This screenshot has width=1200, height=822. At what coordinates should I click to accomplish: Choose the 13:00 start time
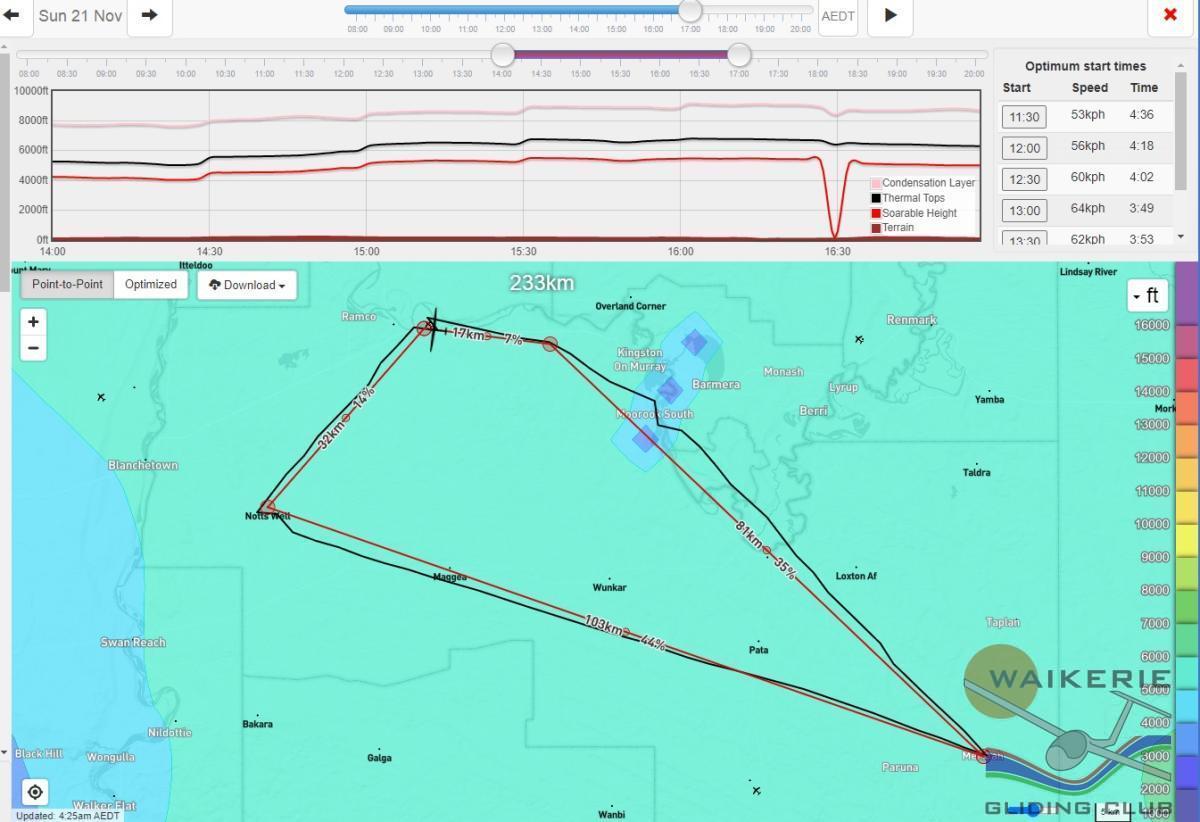click(x=1025, y=210)
